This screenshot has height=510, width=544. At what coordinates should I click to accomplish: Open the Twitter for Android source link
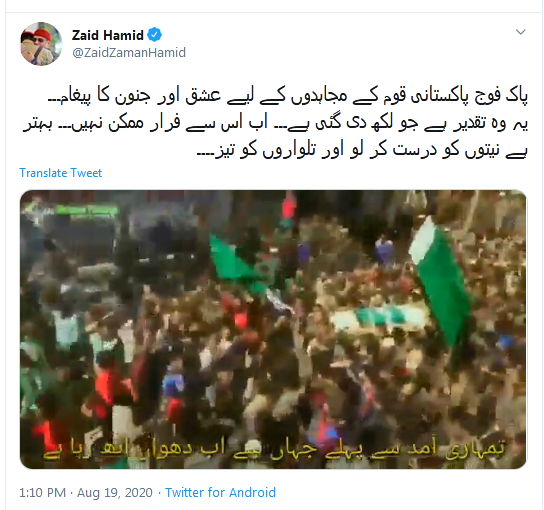click(x=220, y=493)
